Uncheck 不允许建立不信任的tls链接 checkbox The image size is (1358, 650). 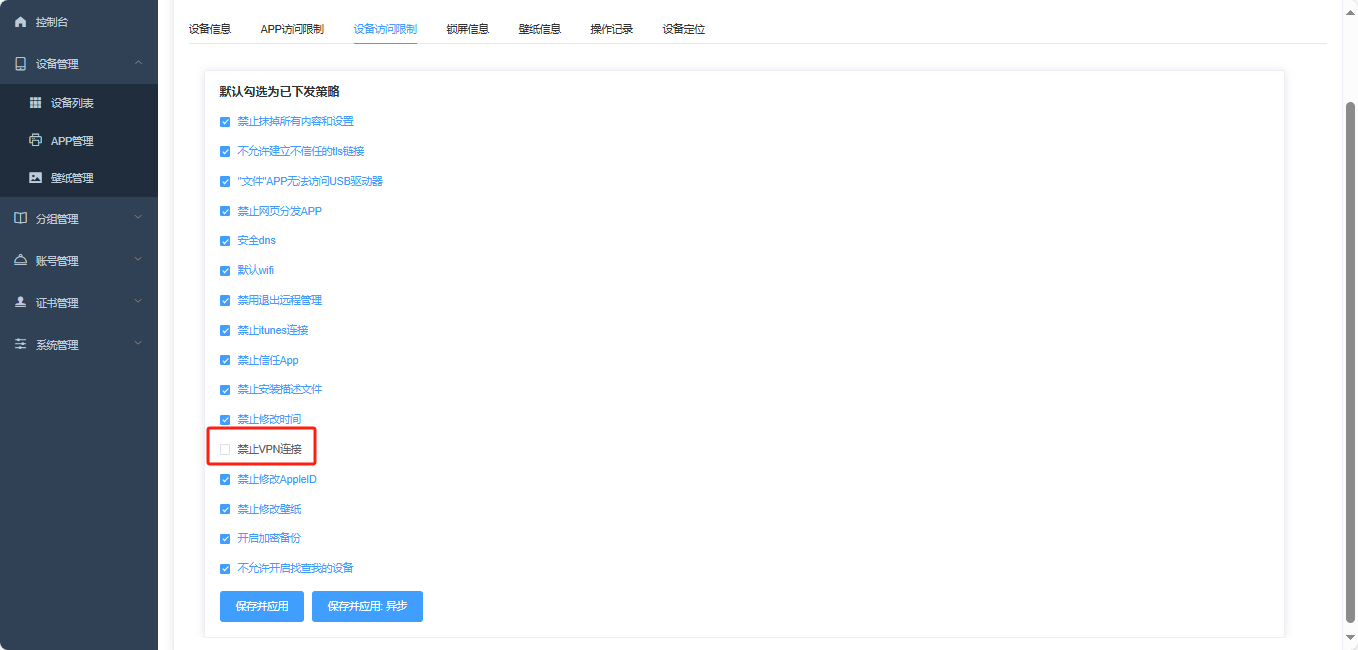point(225,152)
